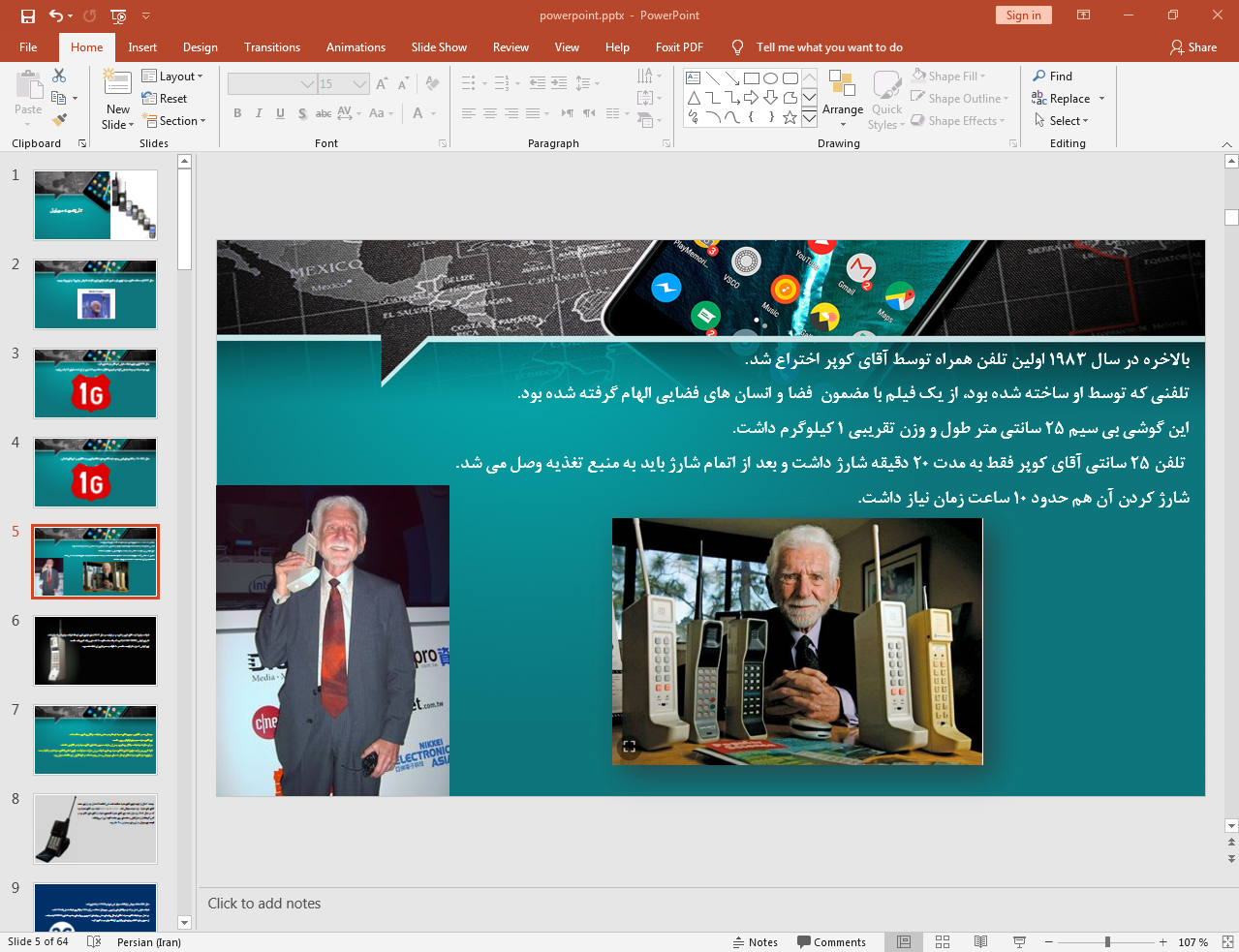The height and width of the screenshot is (952, 1239).
Task: Select slide 3 thumbnail
Action: [x=95, y=384]
